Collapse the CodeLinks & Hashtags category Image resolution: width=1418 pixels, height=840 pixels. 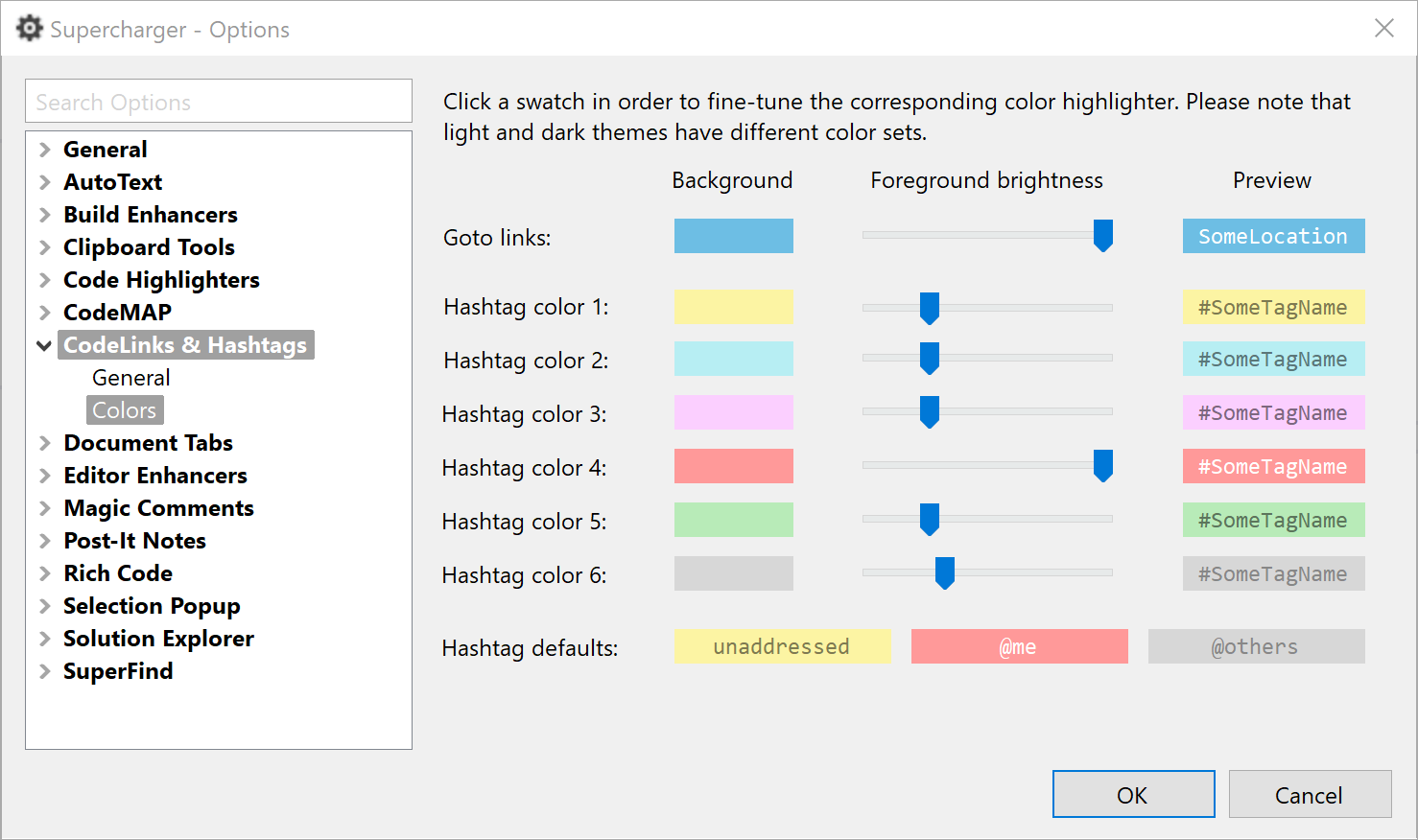[x=44, y=345]
